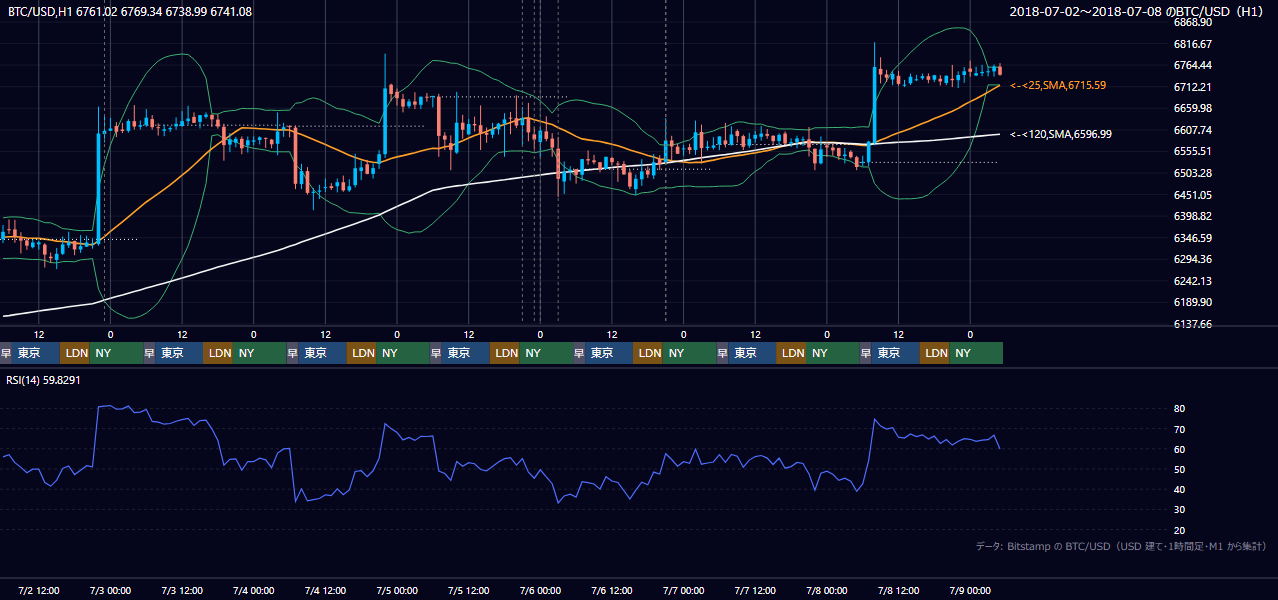Click the RSI(14) 59.8291 indicator label

pyautogui.click(x=43, y=380)
